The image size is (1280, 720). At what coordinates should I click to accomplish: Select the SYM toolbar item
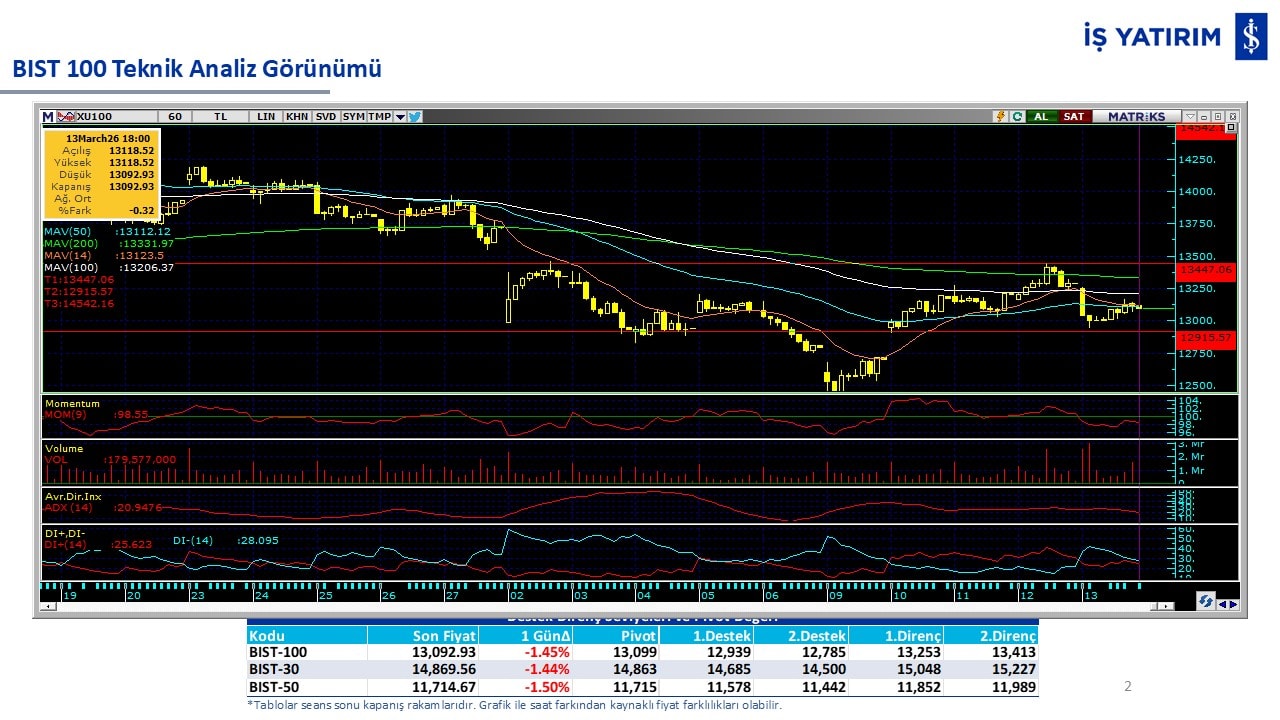click(x=354, y=116)
